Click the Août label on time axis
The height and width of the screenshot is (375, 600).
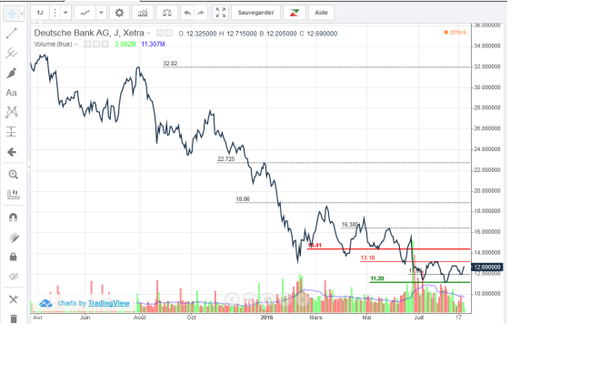(140, 318)
